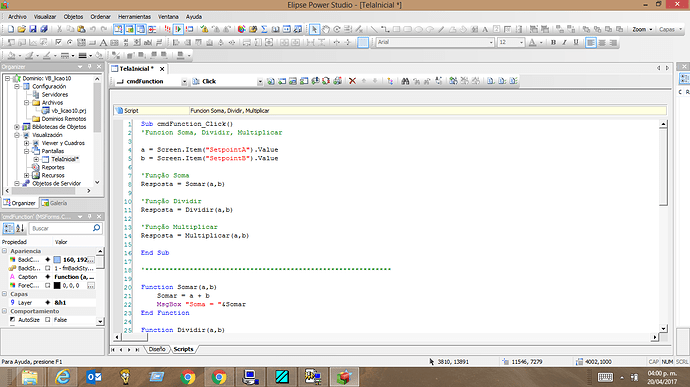Image resolution: width=690 pixels, height=387 pixels.
Task: Select vb_licao10.prj file in tree
Action: point(69,111)
